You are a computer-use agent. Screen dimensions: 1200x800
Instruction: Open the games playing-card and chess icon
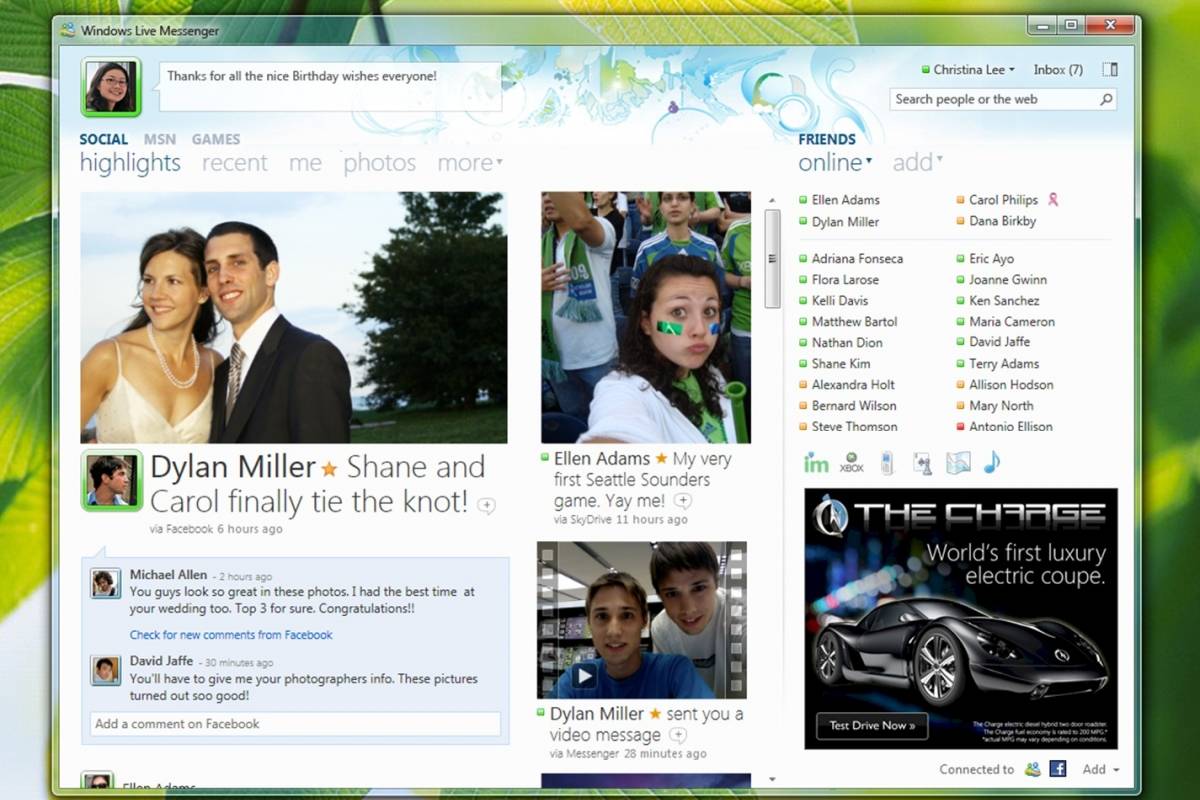pos(922,463)
